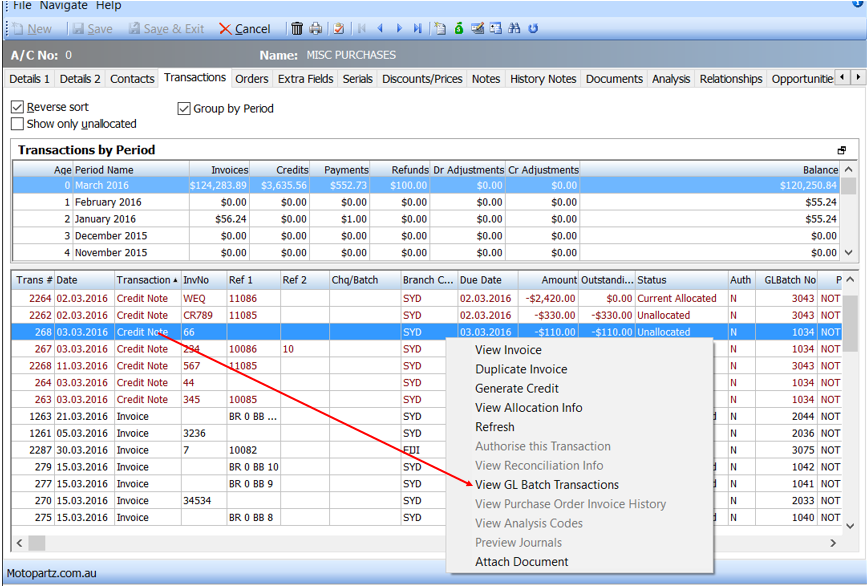Click the Cancel toolbar button
The height and width of the screenshot is (586, 867).
(244, 29)
